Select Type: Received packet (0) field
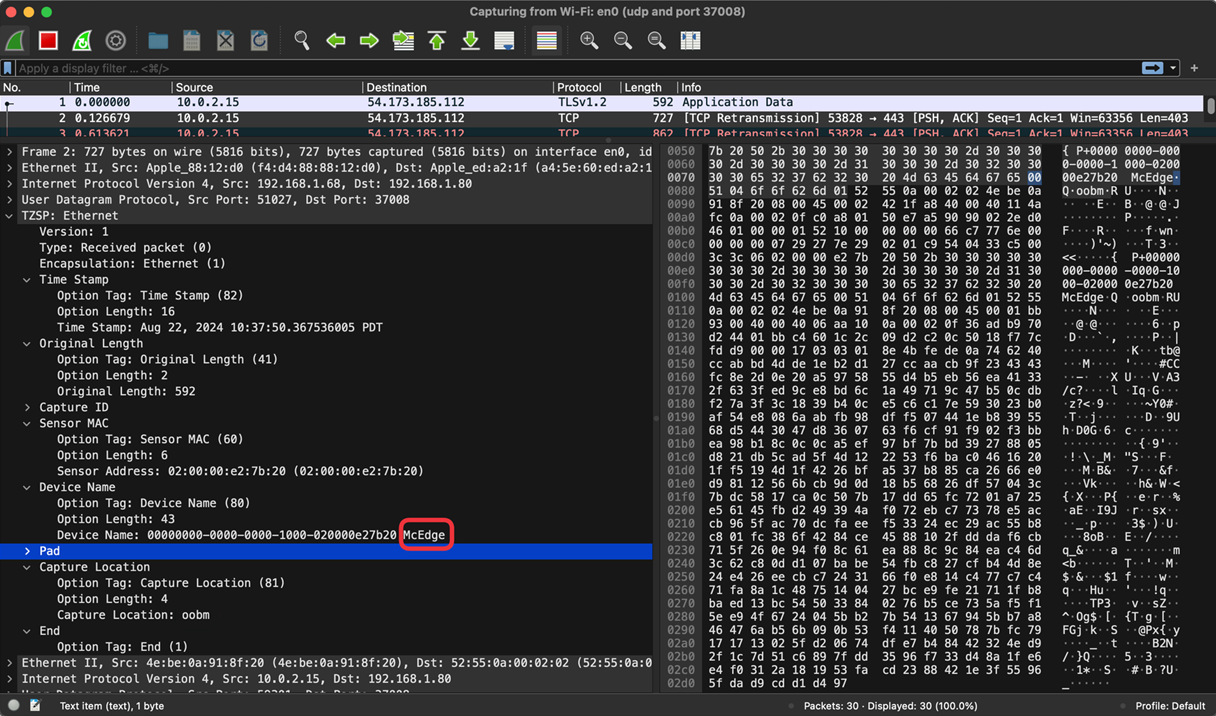Viewport: 1216px width, 716px height. (126, 247)
